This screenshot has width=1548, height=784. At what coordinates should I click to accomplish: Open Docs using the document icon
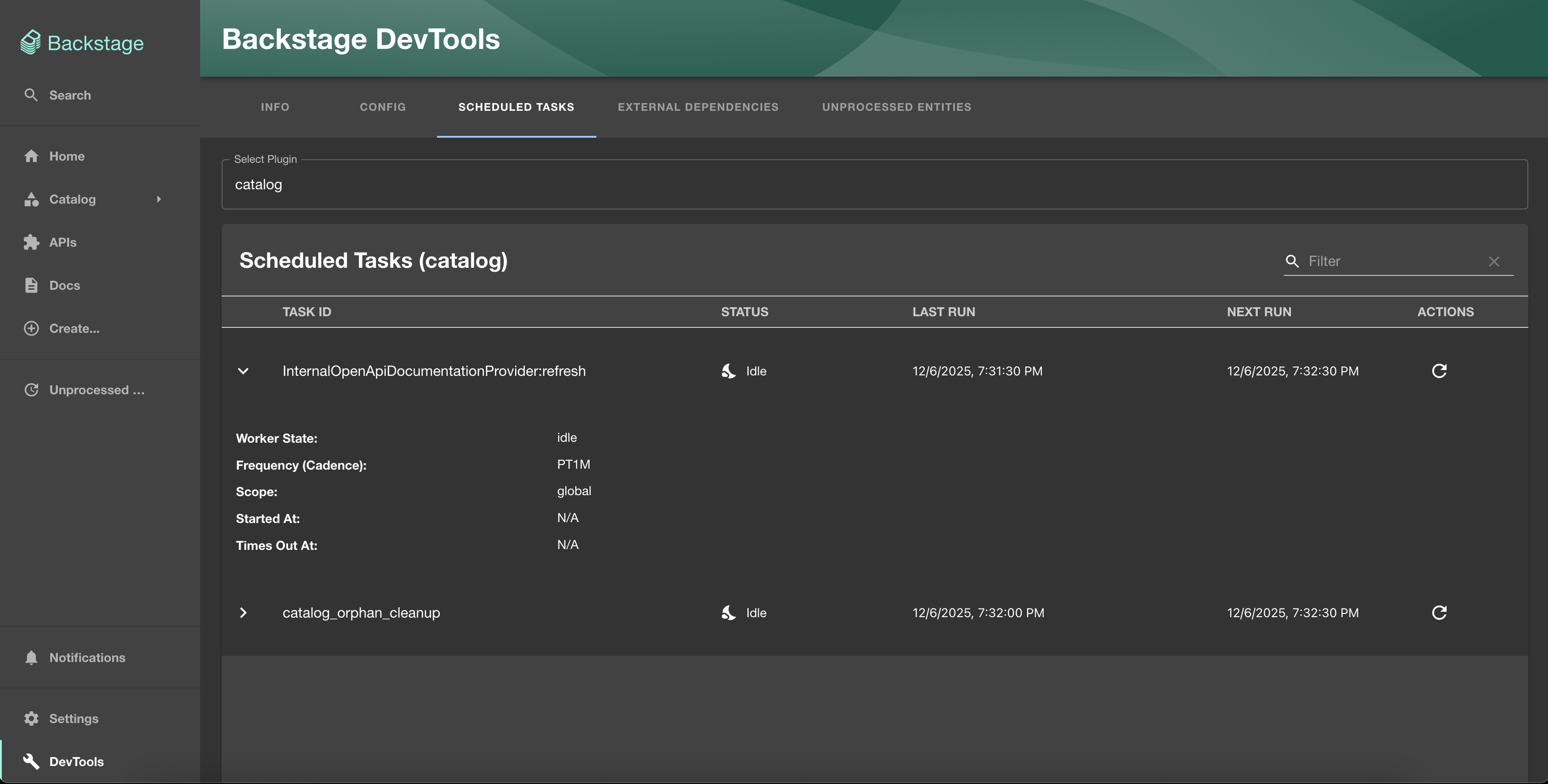click(x=31, y=285)
